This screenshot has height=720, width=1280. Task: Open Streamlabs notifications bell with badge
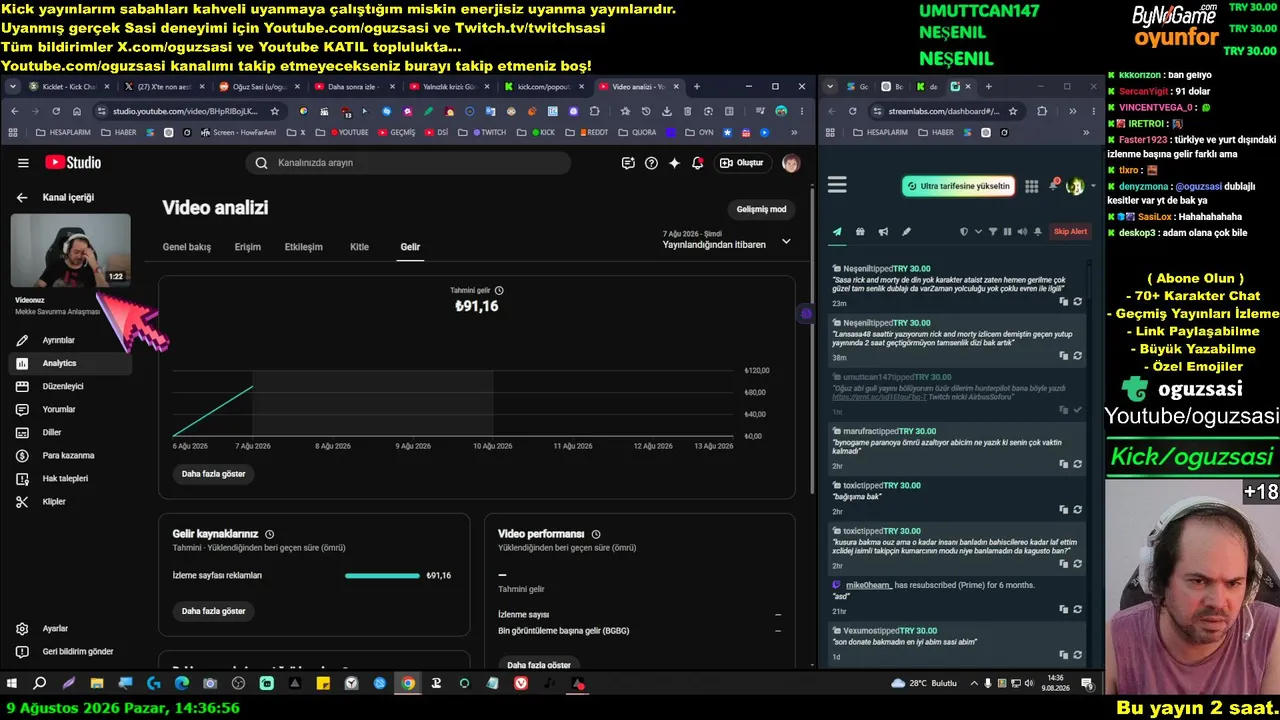point(1054,185)
